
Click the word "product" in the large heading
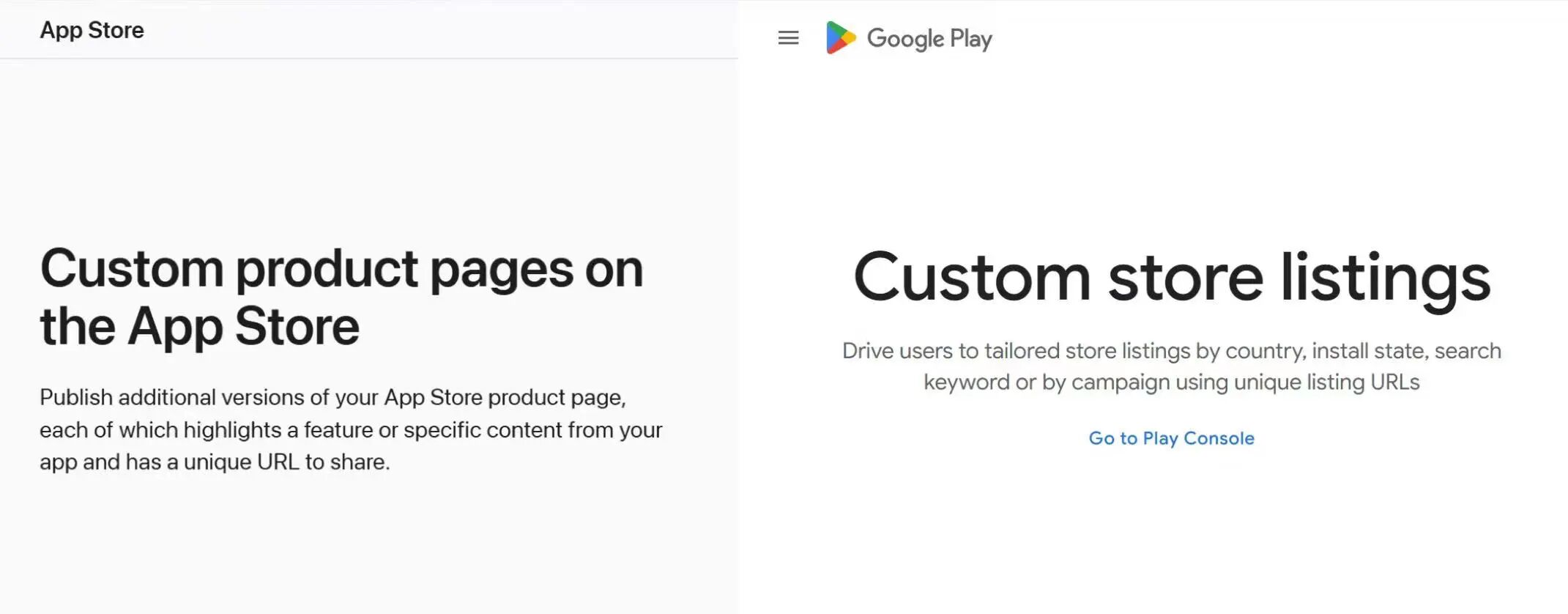(x=327, y=269)
